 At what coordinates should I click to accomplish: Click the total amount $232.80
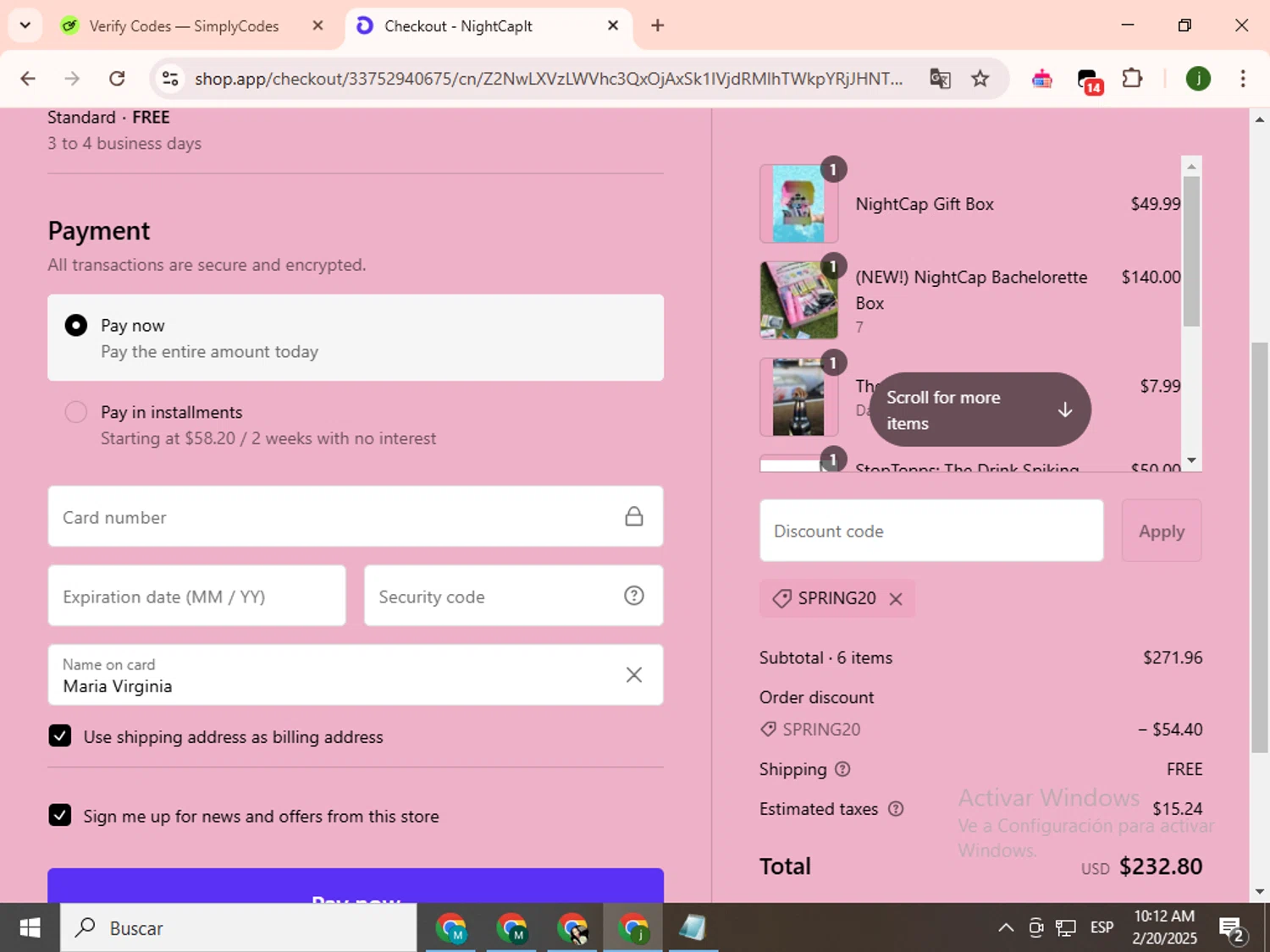[x=1161, y=867]
